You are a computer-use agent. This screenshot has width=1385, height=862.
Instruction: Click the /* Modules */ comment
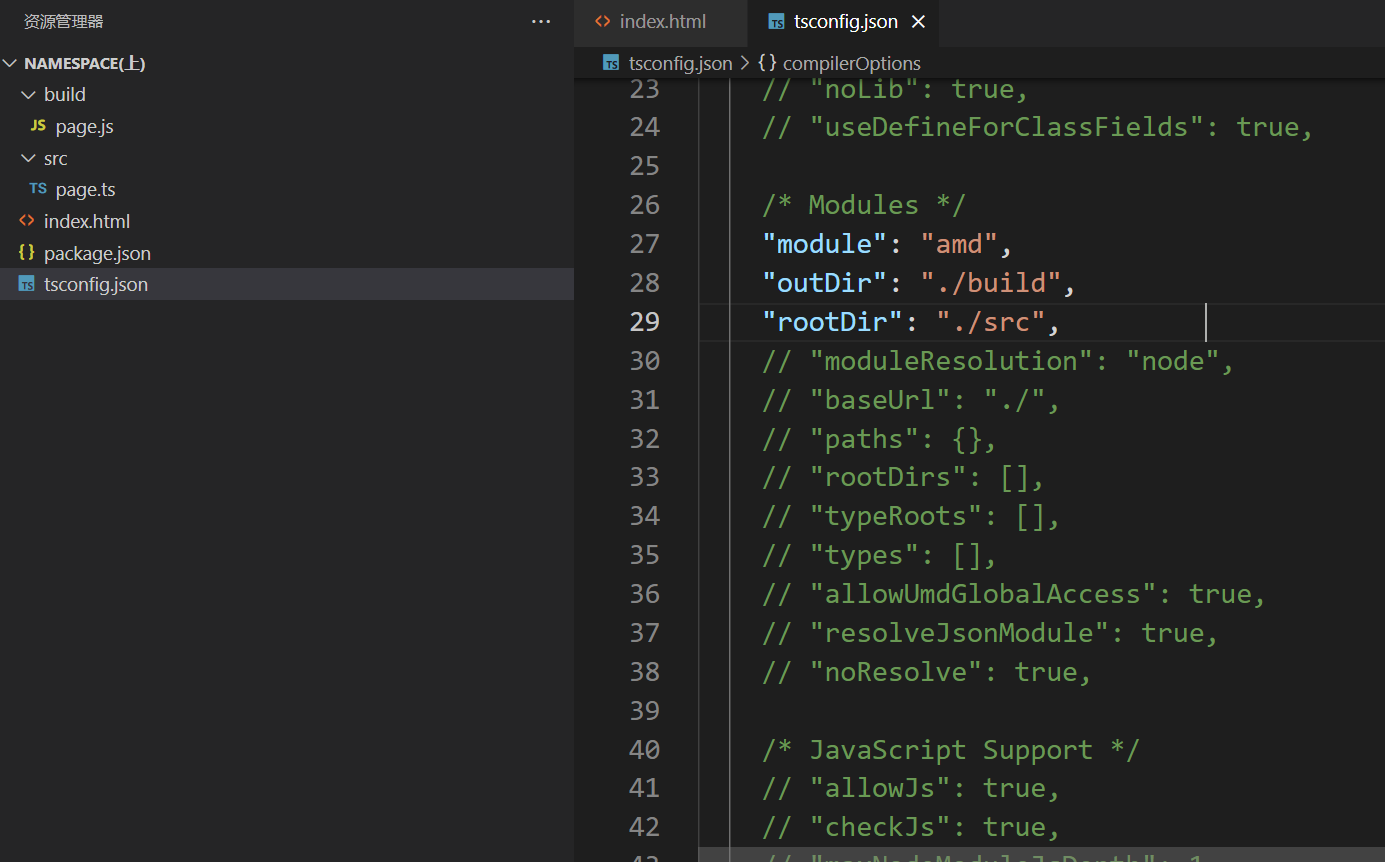coord(864,205)
